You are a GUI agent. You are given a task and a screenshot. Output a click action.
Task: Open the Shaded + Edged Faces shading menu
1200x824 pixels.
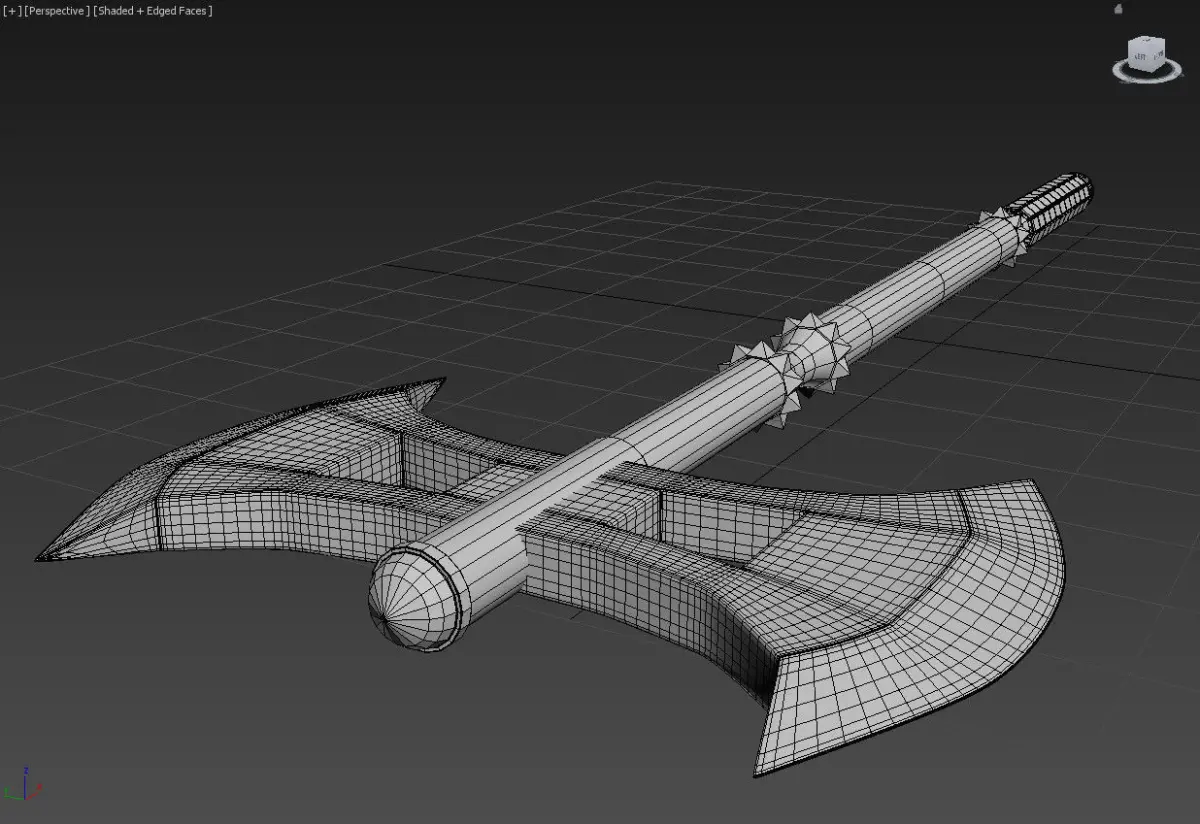tap(152, 11)
